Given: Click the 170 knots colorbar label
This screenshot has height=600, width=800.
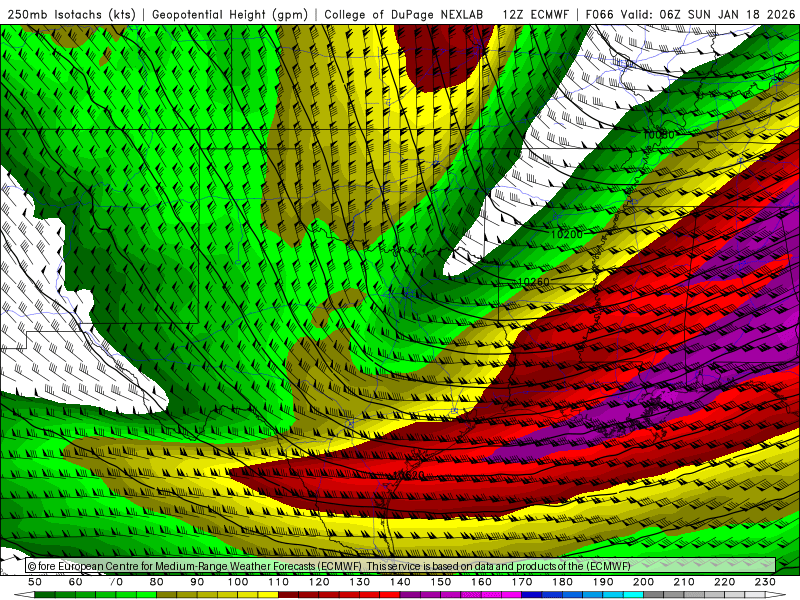Looking at the screenshot, I should [x=522, y=582].
